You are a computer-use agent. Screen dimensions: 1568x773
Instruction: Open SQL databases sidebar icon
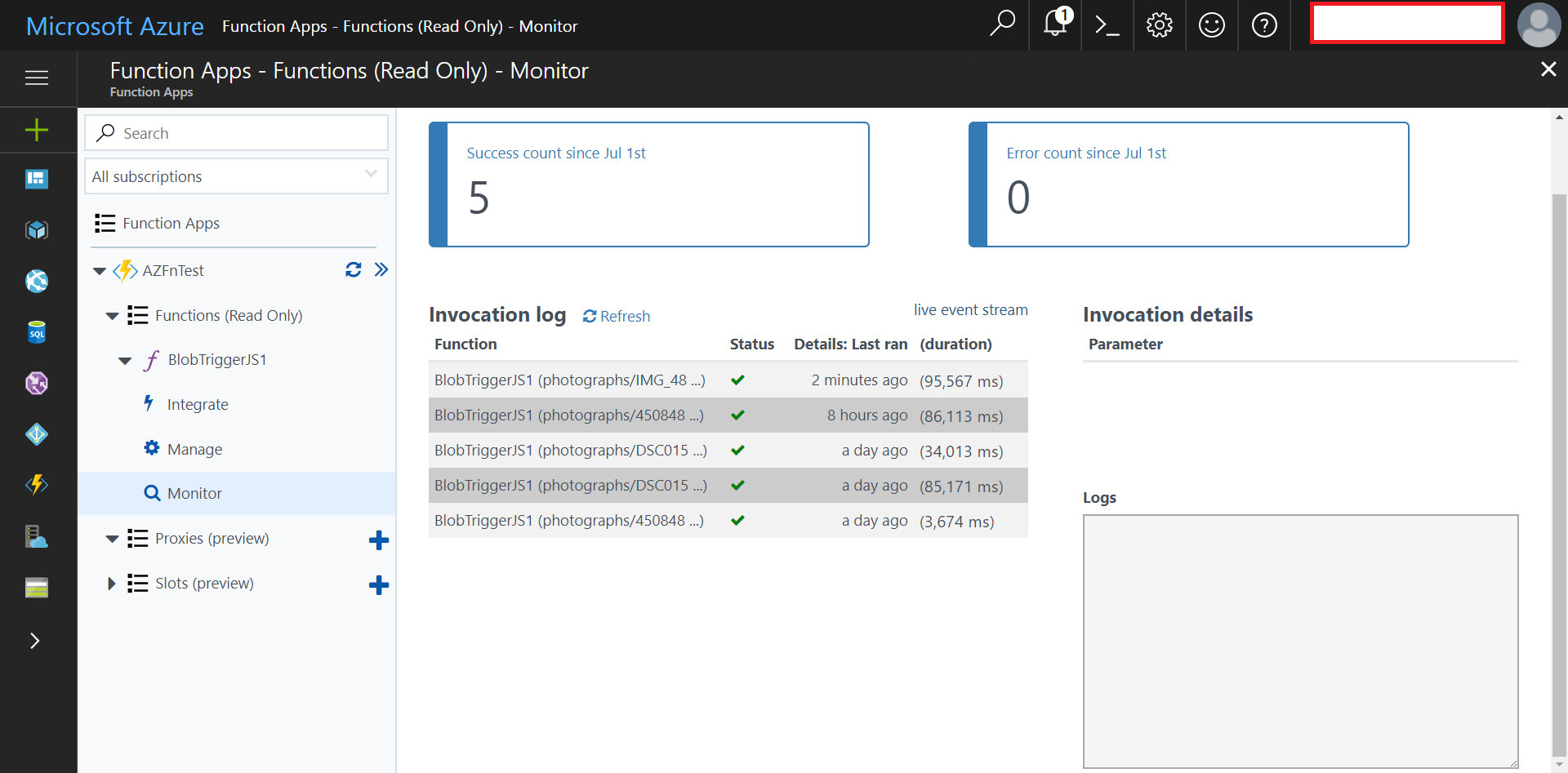click(37, 332)
